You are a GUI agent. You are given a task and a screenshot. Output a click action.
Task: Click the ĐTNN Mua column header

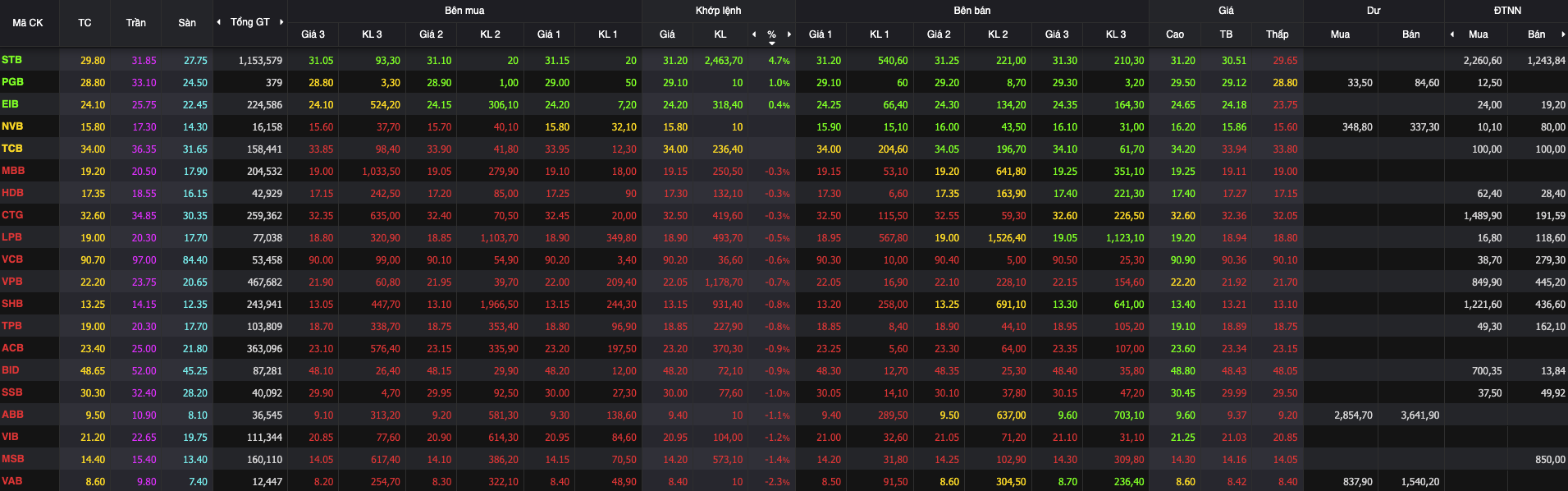1479,34
